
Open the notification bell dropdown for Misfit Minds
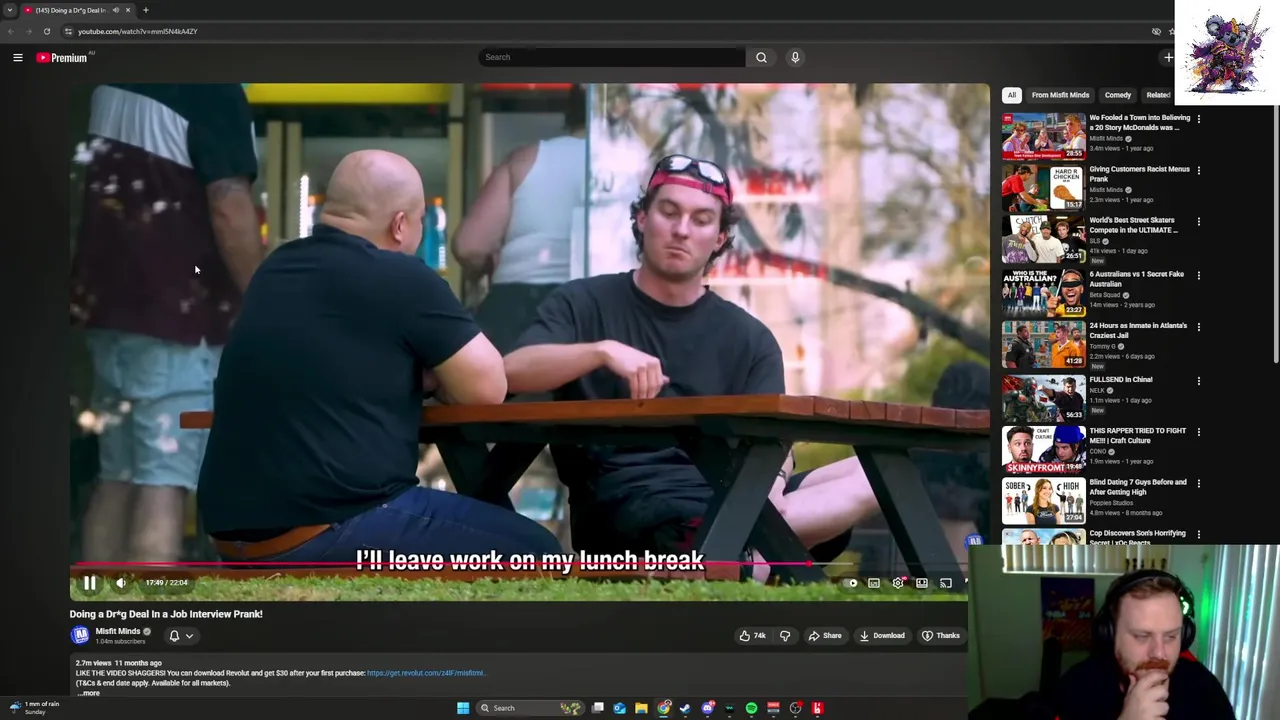pyautogui.click(x=181, y=636)
